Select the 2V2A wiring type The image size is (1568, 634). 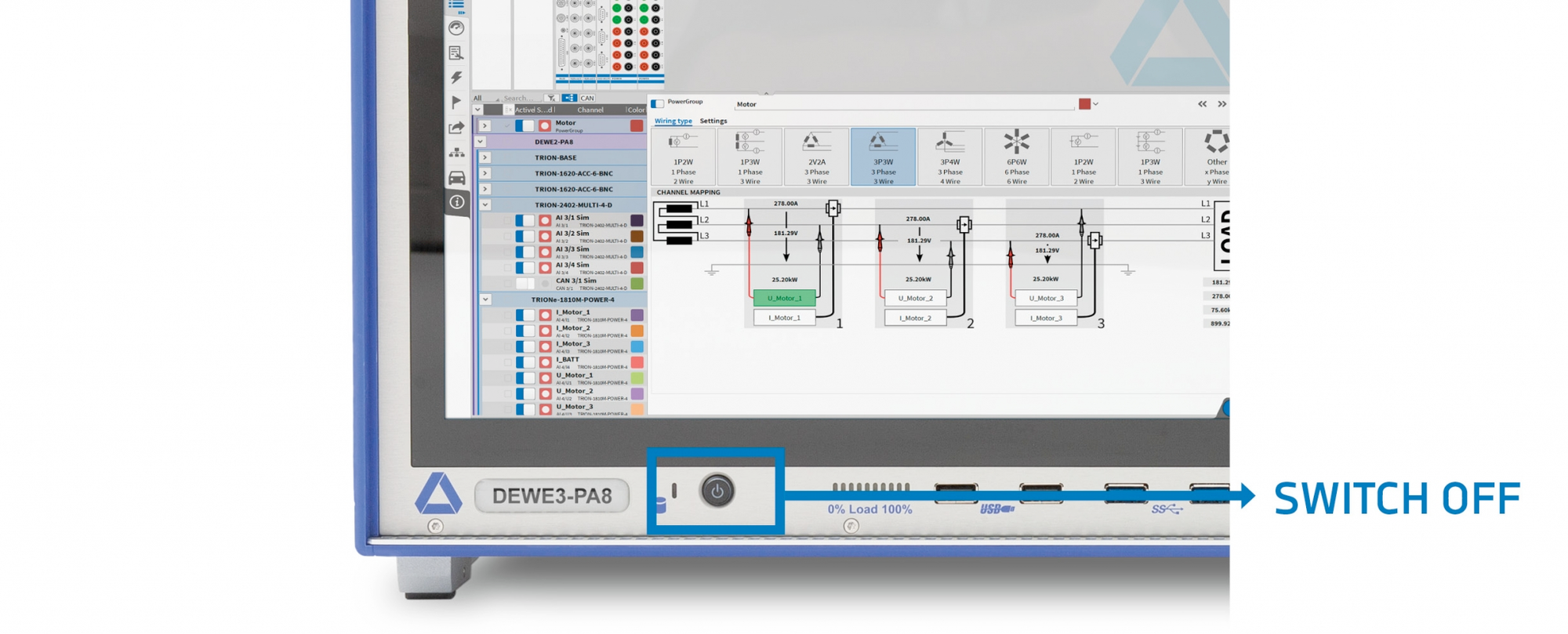tap(816, 157)
